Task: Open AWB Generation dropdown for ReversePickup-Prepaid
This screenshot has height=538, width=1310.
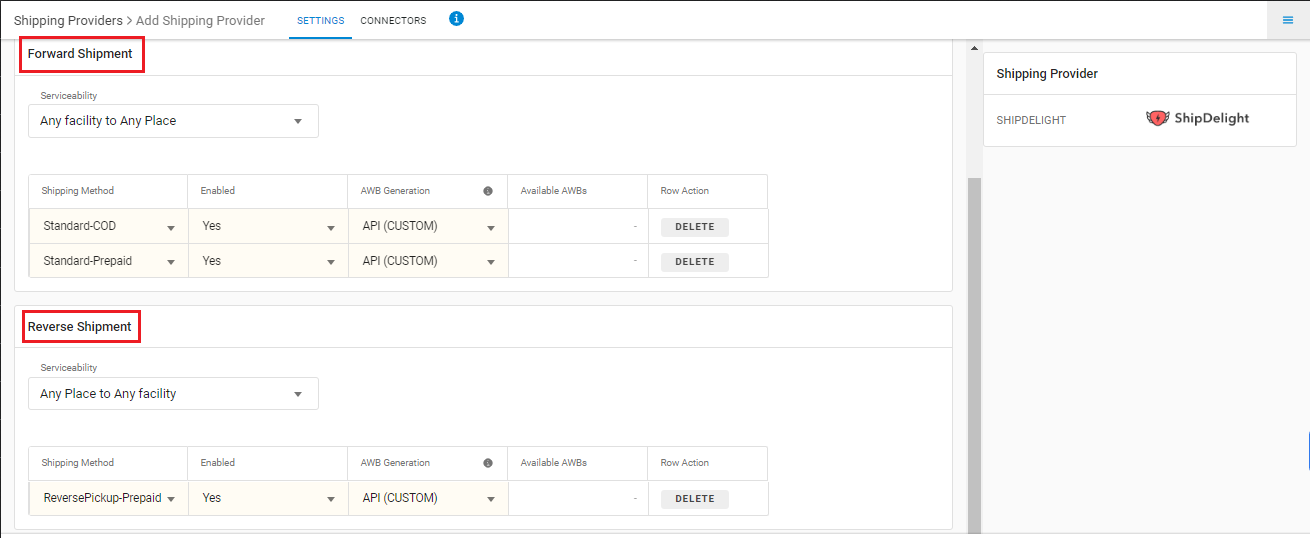Action: (428, 498)
